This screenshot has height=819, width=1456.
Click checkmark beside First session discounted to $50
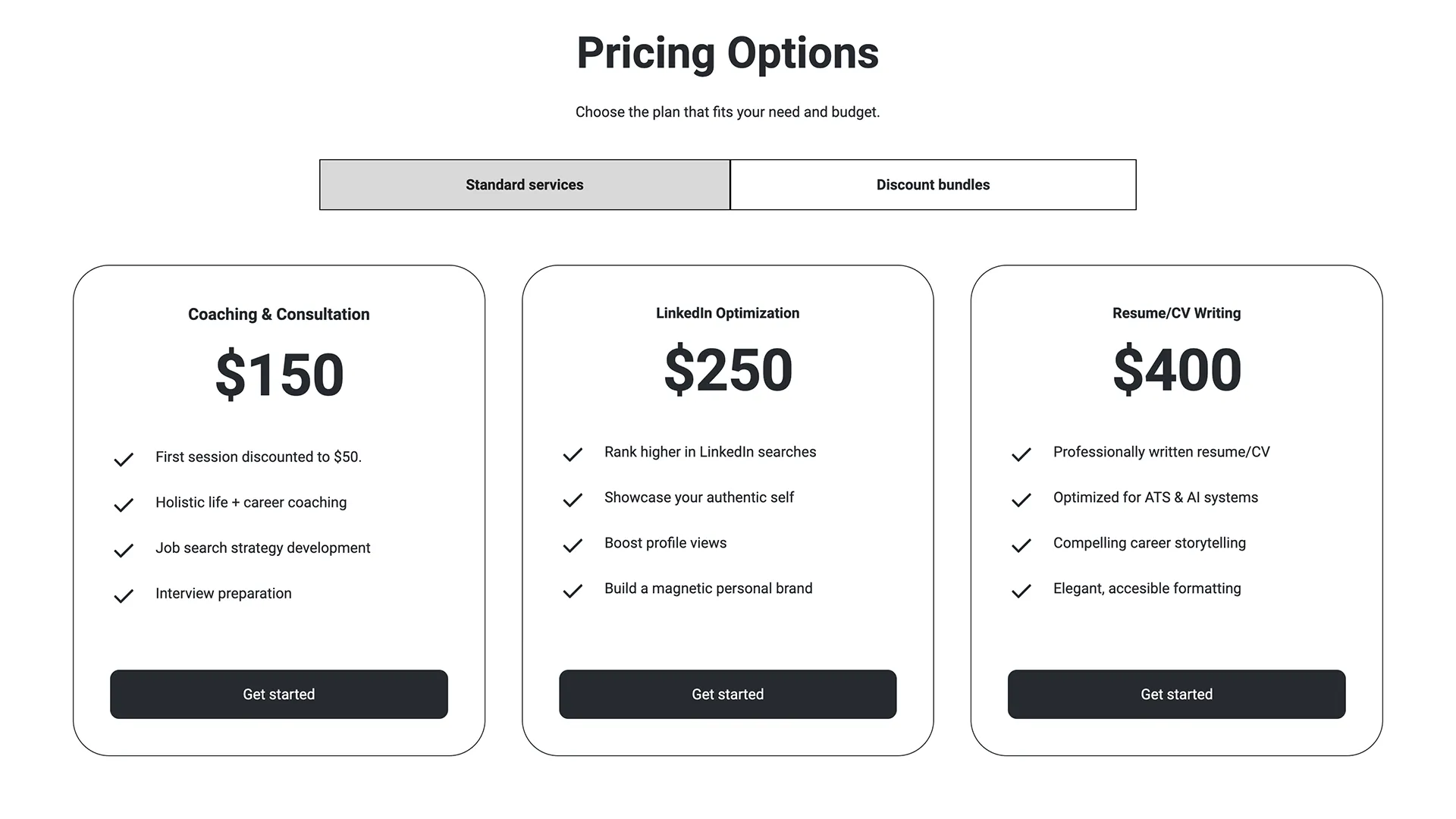pyautogui.click(x=124, y=460)
